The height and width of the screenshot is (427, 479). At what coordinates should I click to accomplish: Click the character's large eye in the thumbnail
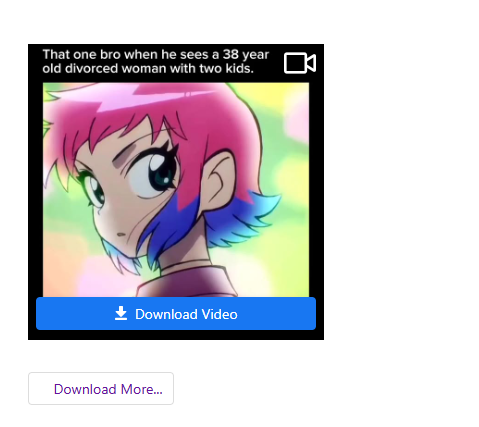pyautogui.click(x=157, y=172)
